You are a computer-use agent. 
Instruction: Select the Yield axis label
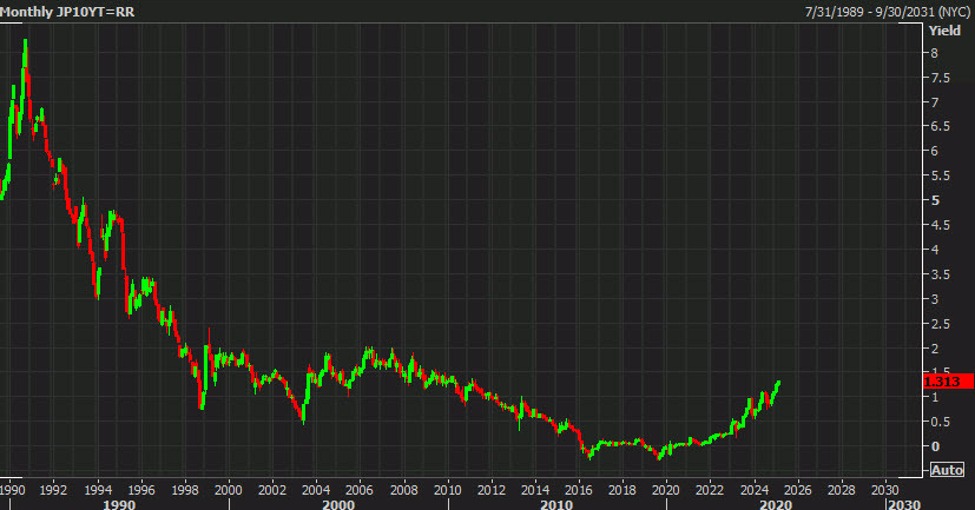[944, 31]
